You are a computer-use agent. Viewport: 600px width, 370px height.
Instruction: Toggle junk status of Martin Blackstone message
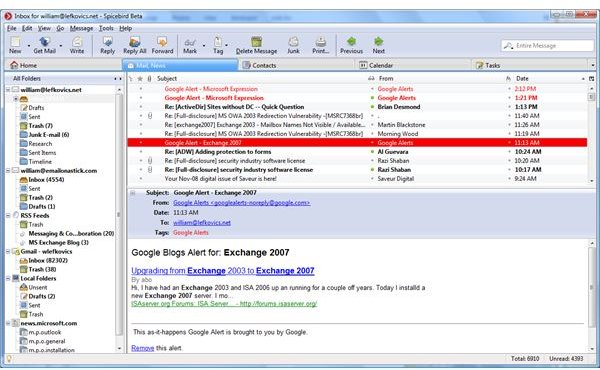(x=509, y=125)
